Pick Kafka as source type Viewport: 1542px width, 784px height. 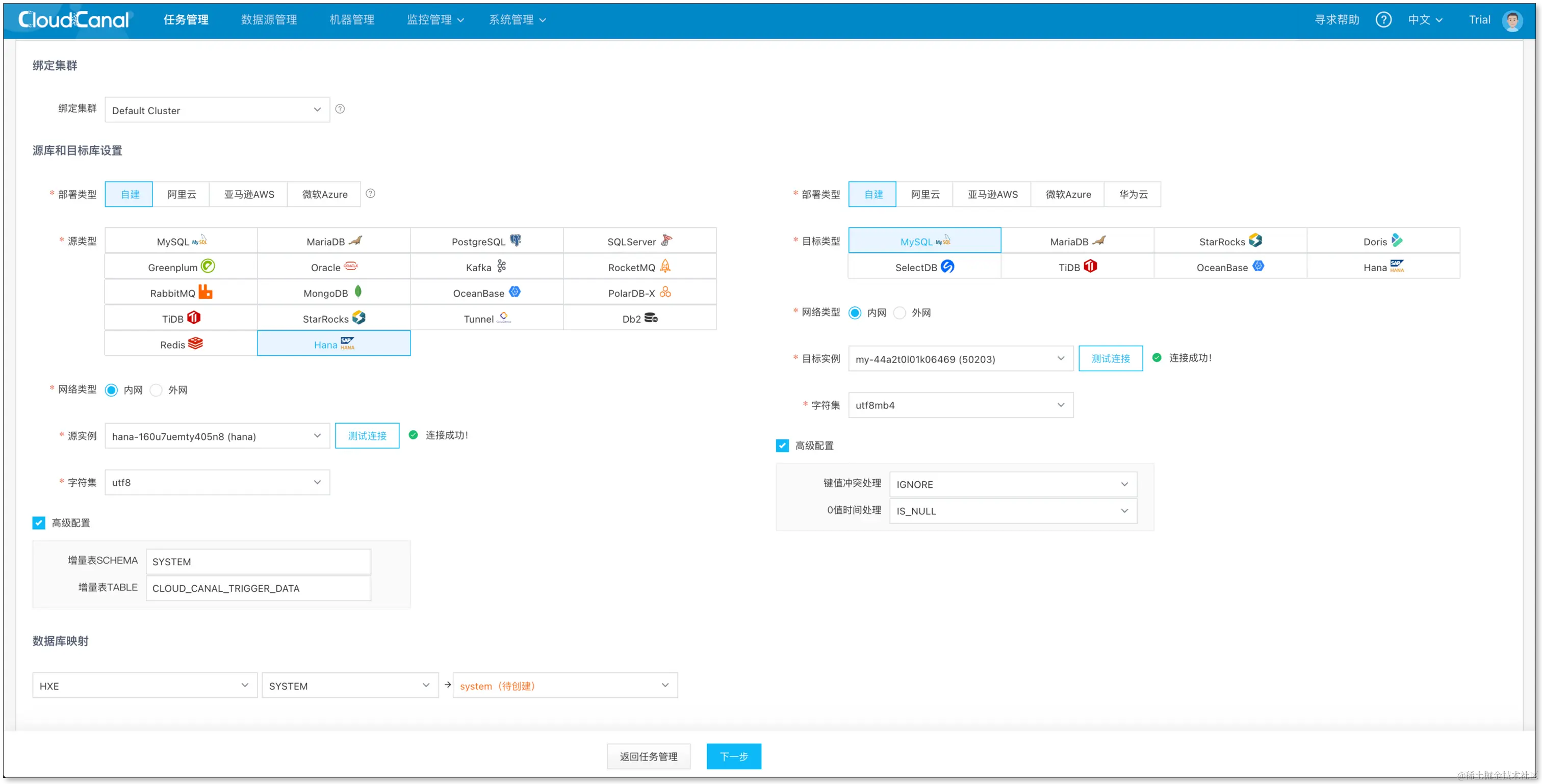coord(486,267)
